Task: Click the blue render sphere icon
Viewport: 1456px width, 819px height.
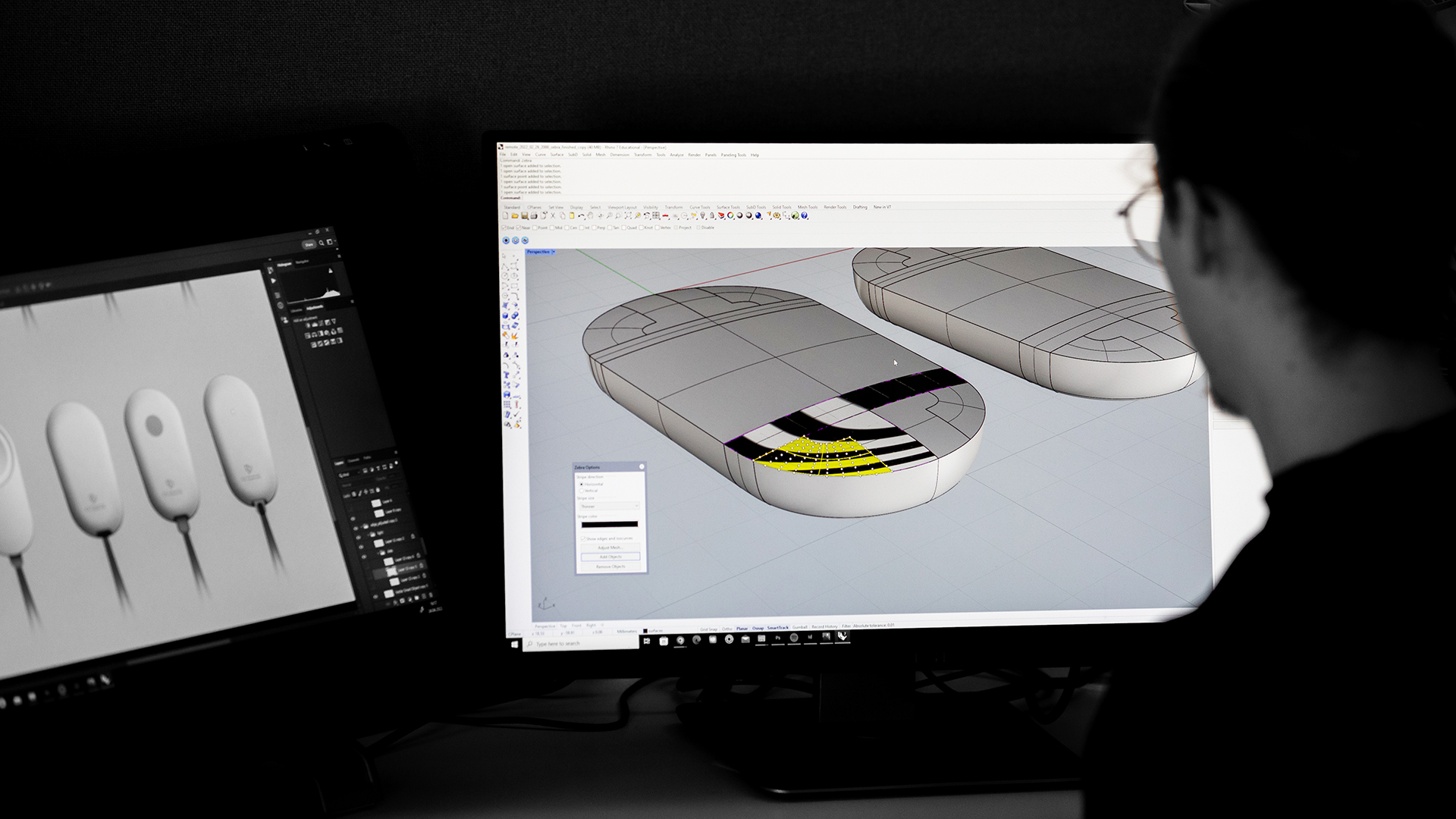Action: 758,215
